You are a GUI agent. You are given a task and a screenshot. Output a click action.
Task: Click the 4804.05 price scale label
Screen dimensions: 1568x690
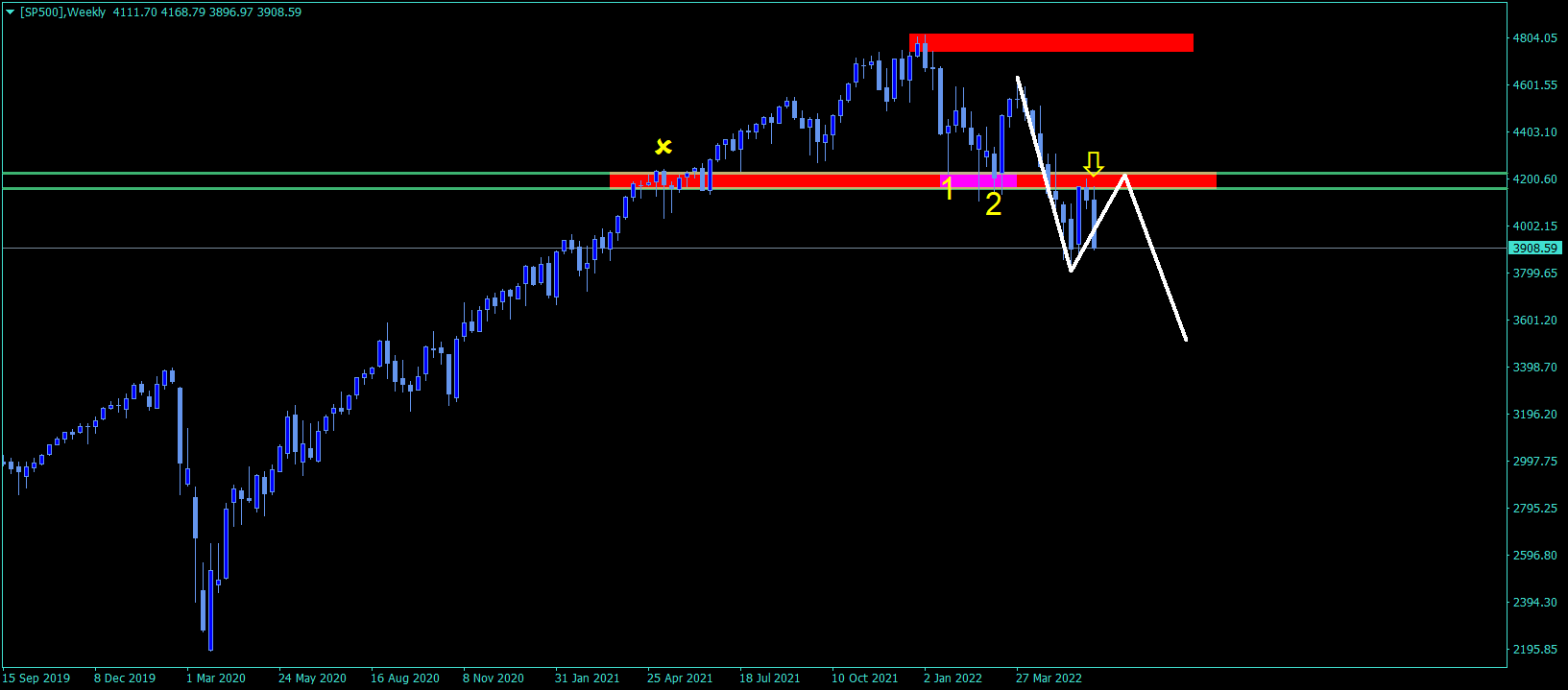1534,38
